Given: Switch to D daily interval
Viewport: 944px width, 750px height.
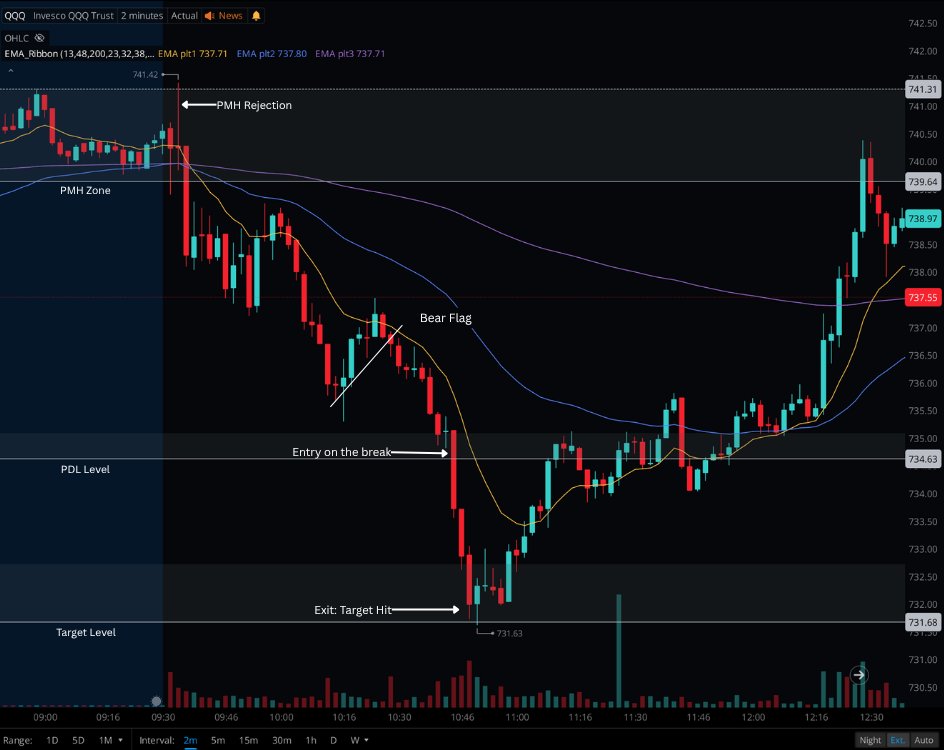Looking at the screenshot, I should point(333,740).
